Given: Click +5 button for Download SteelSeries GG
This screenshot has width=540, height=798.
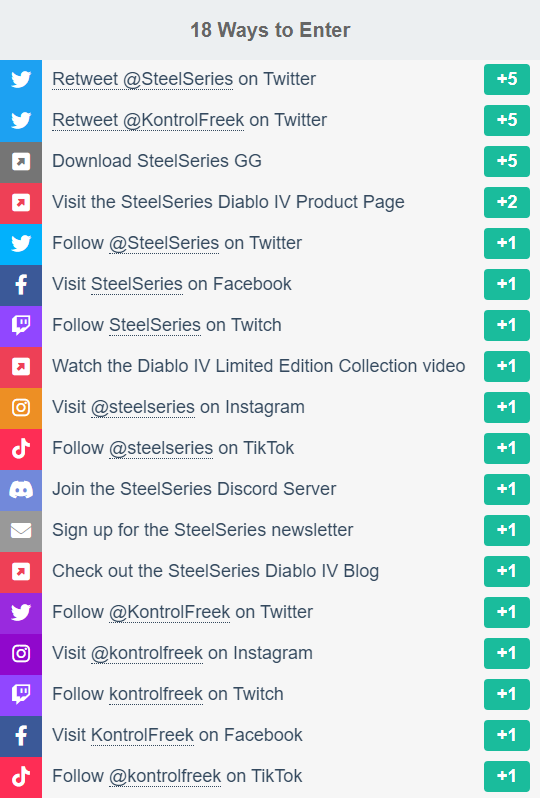Looking at the screenshot, I should 506,161.
